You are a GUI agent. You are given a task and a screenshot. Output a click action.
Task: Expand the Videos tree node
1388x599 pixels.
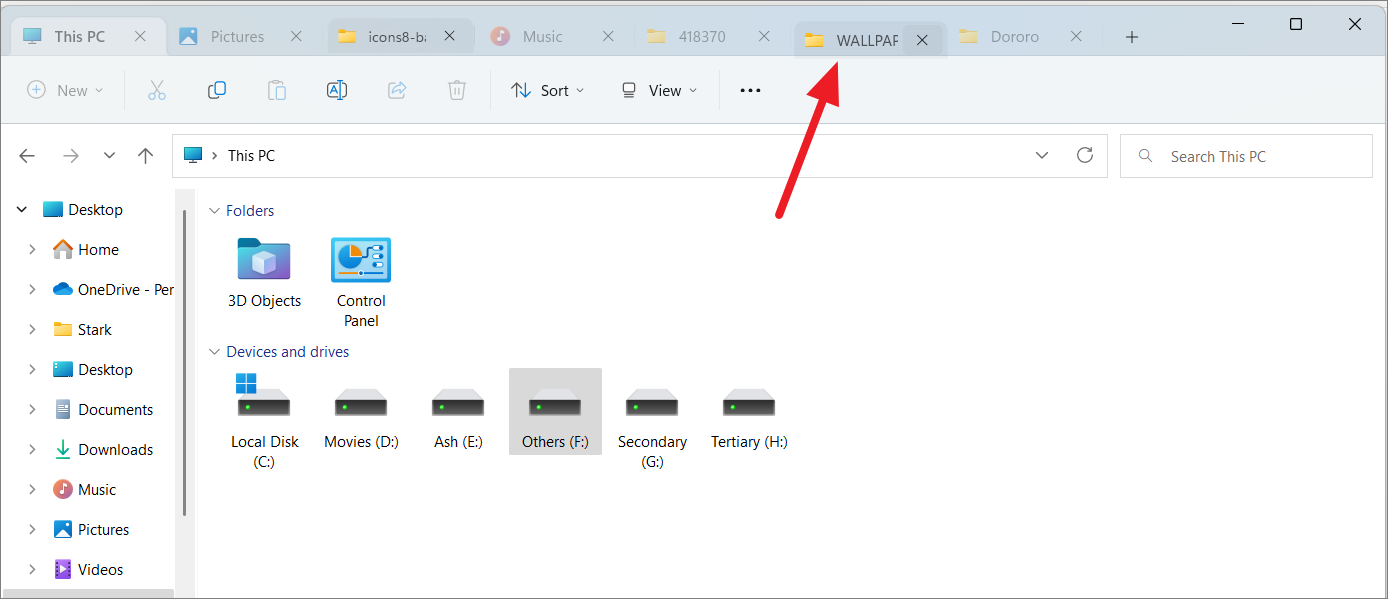(32, 570)
